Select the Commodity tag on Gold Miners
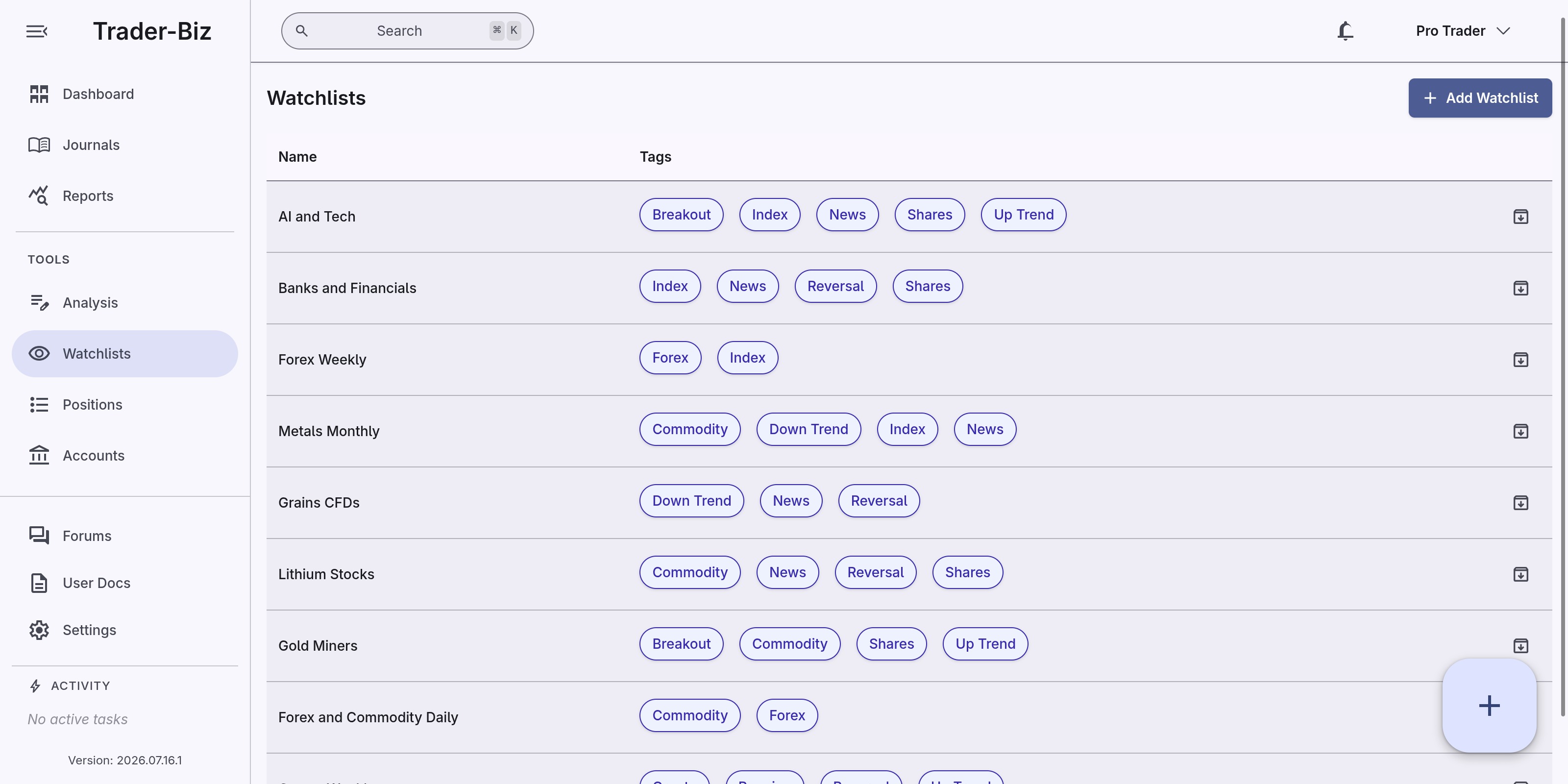Image resolution: width=1568 pixels, height=784 pixels. 789,644
